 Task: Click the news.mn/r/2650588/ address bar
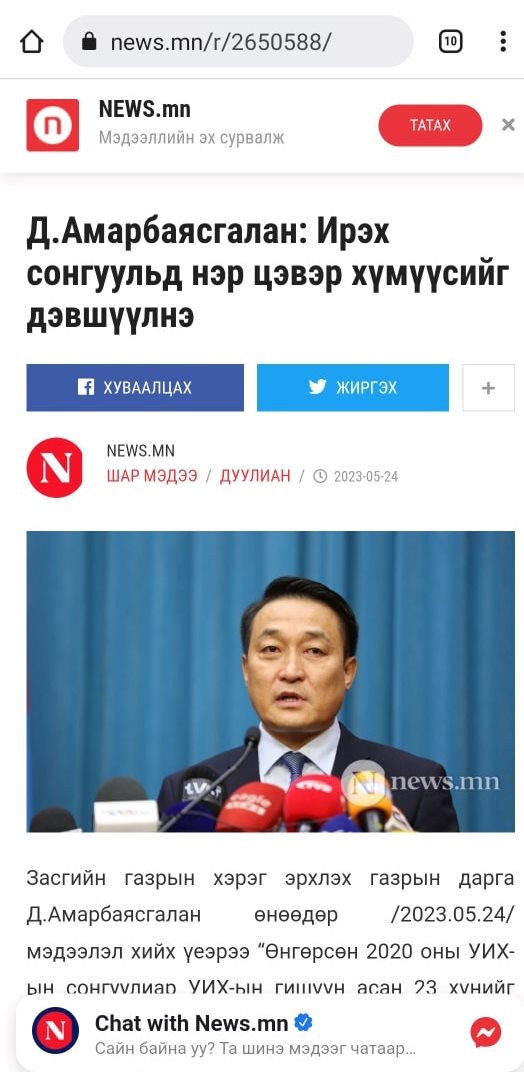click(x=238, y=42)
